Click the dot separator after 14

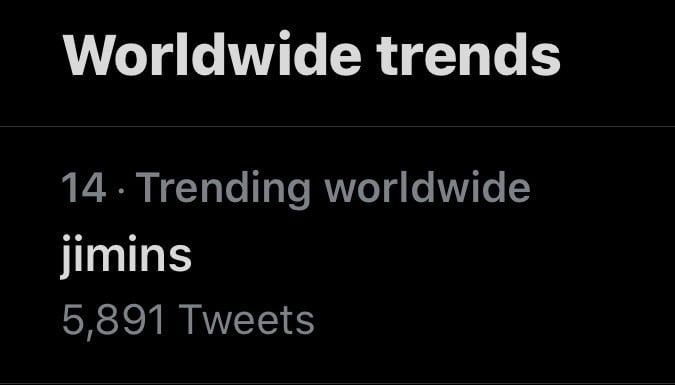pos(121,189)
